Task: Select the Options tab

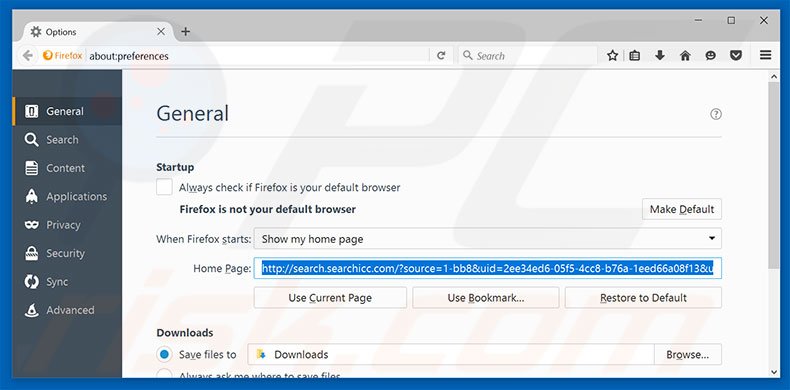Action: click(x=97, y=32)
